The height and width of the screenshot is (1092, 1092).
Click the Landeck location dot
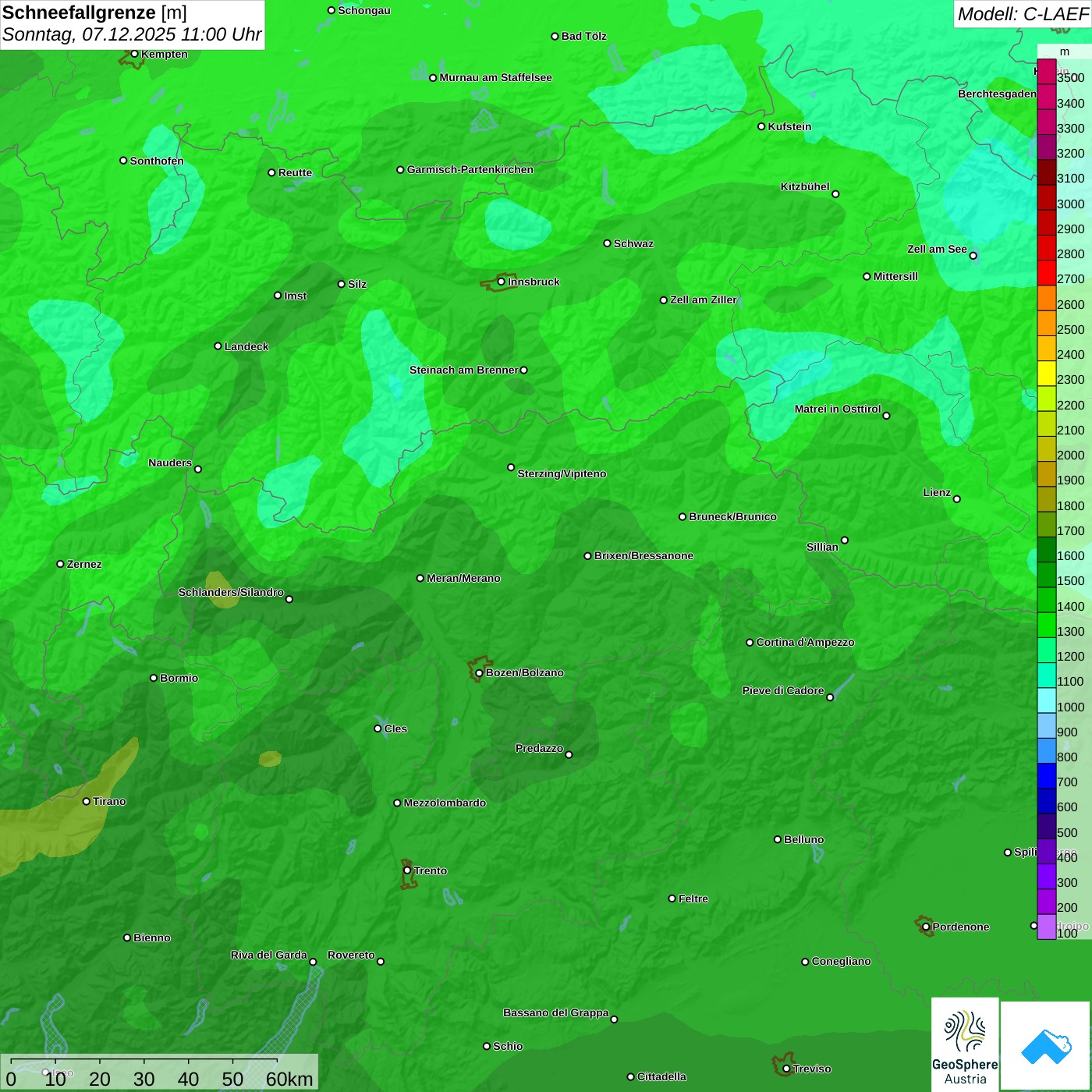pos(218,346)
